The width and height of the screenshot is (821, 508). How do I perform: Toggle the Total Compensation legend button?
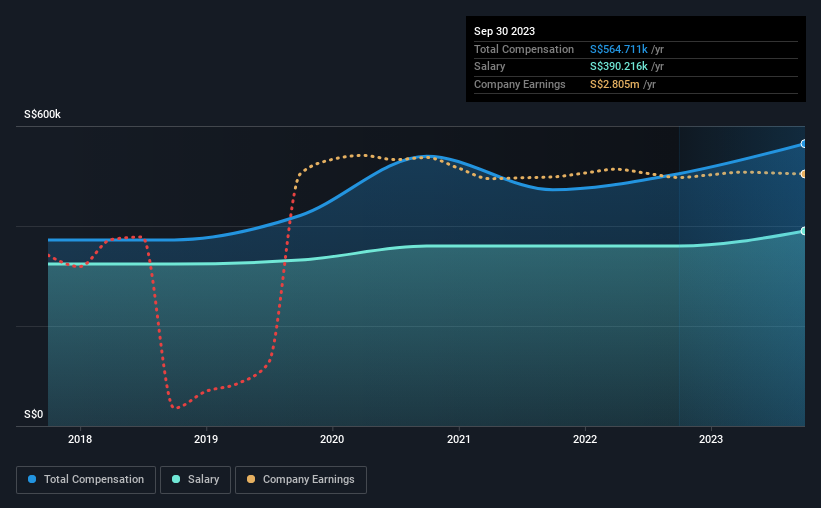86,480
